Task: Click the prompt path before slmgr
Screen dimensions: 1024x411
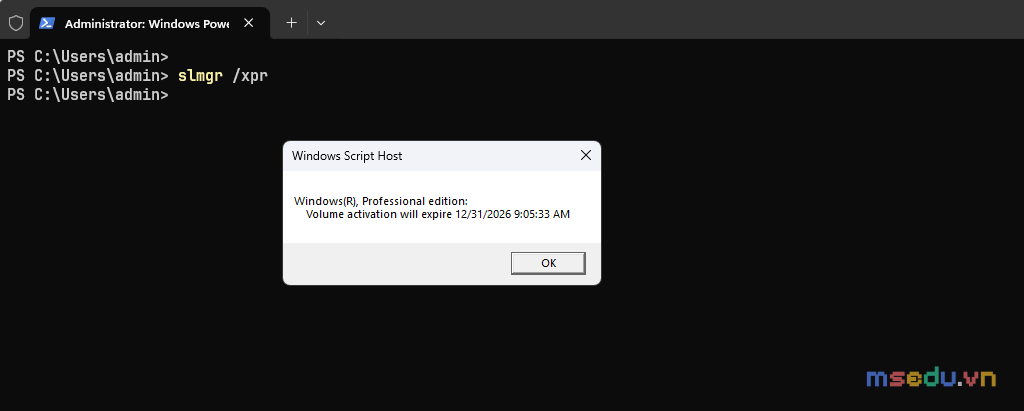Action: tap(88, 76)
